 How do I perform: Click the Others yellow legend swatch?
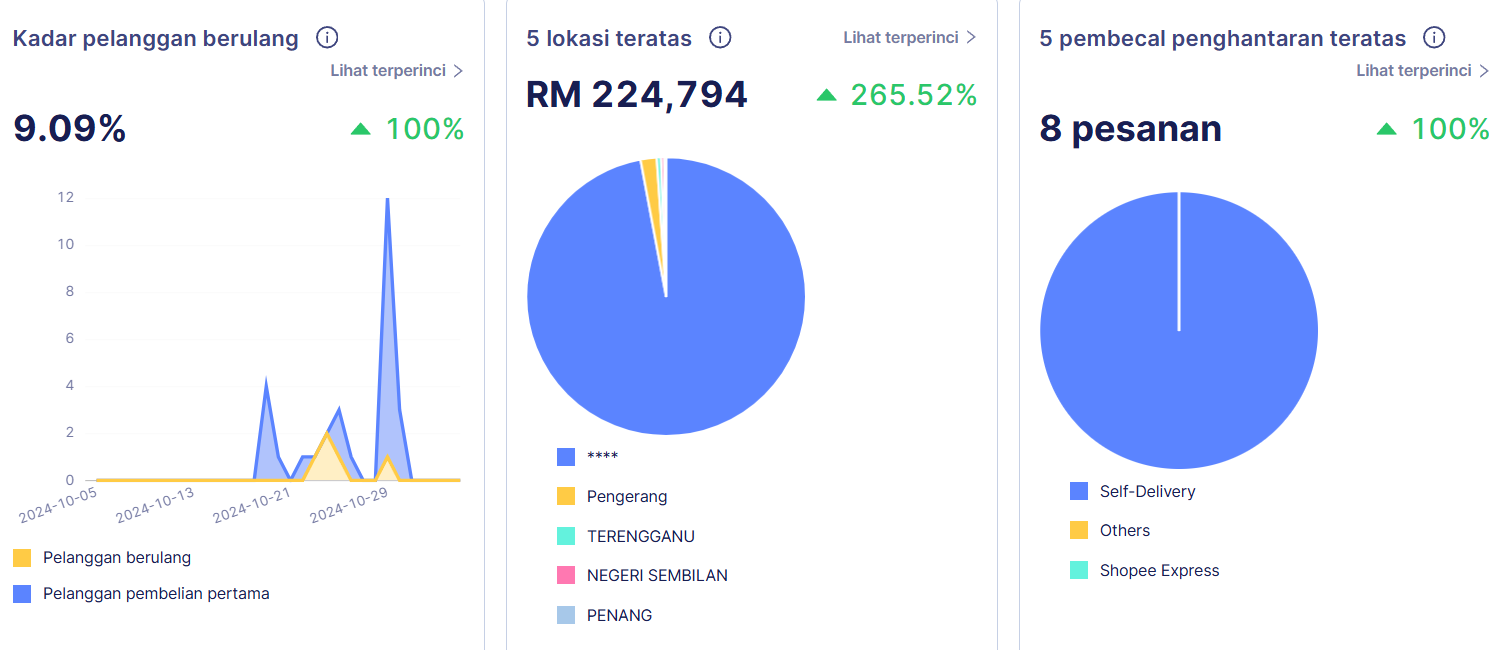click(1079, 531)
